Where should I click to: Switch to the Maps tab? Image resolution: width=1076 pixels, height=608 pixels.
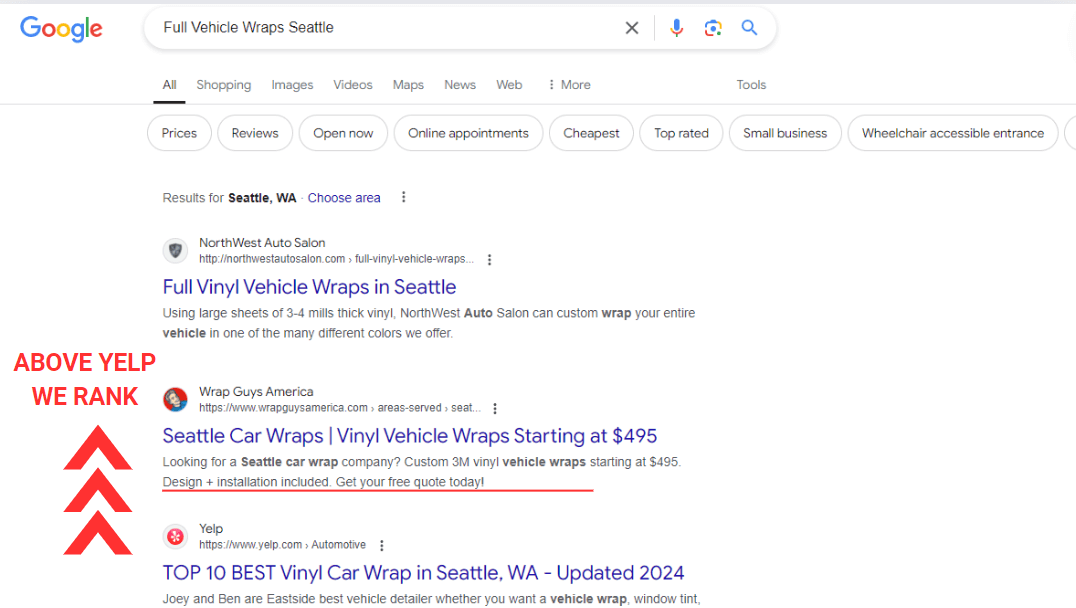click(x=408, y=85)
